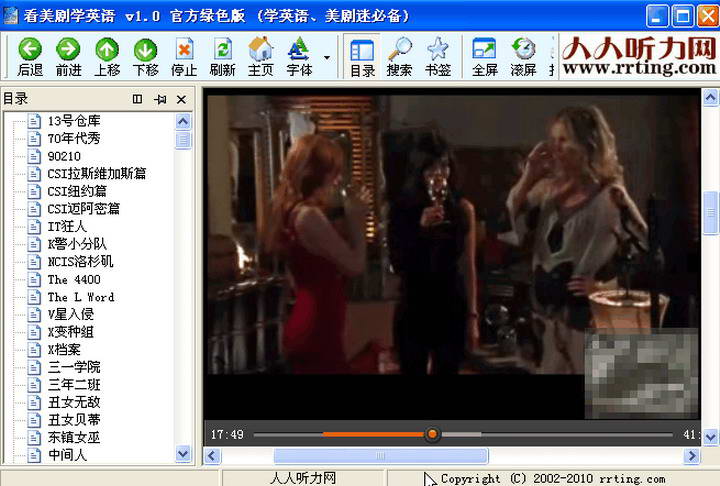Seek video by clicking the unplayed progress track

(x=577, y=434)
